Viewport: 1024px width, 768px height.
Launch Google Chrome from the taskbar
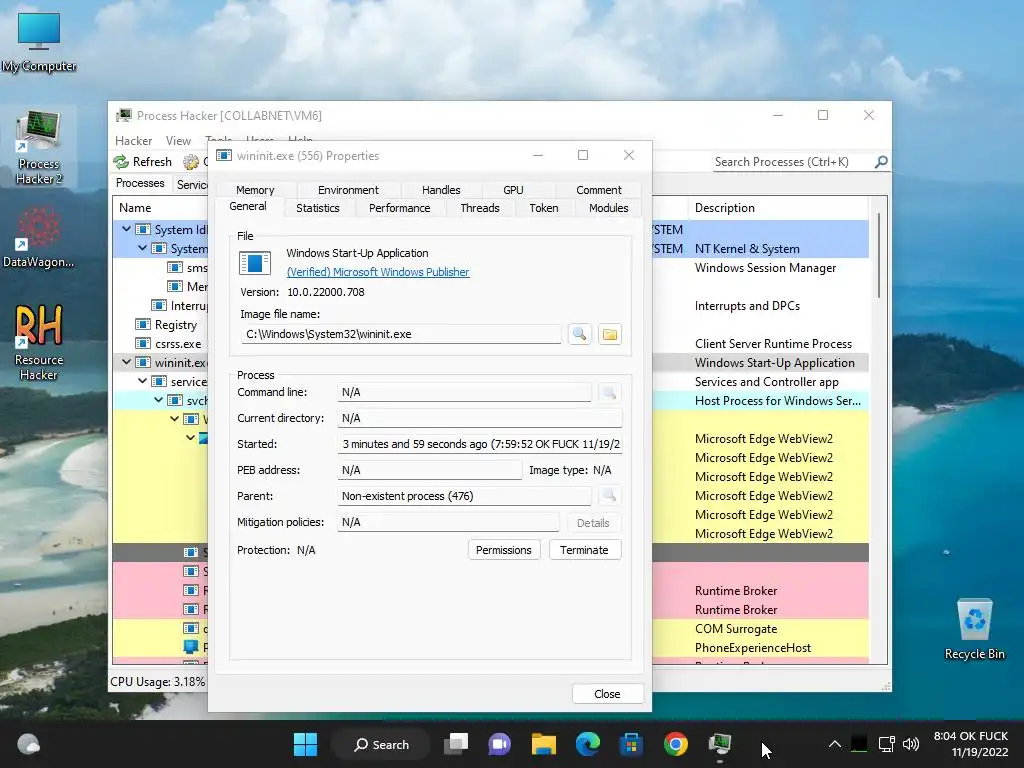(x=675, y=744)
